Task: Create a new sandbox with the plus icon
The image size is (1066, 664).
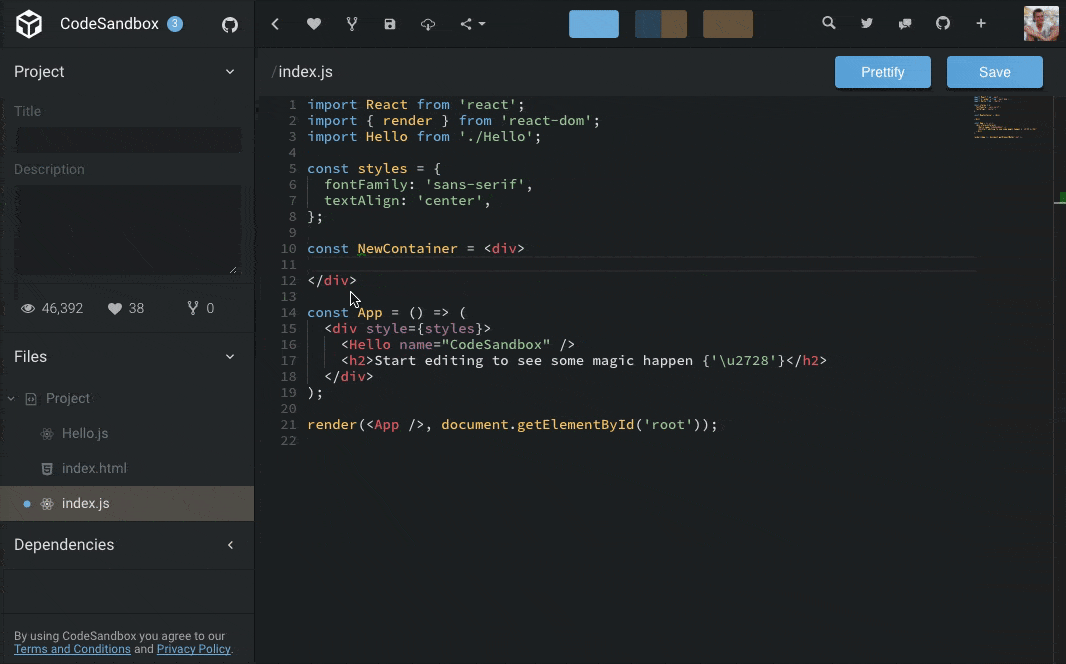Action: click(x=980, y=23)
